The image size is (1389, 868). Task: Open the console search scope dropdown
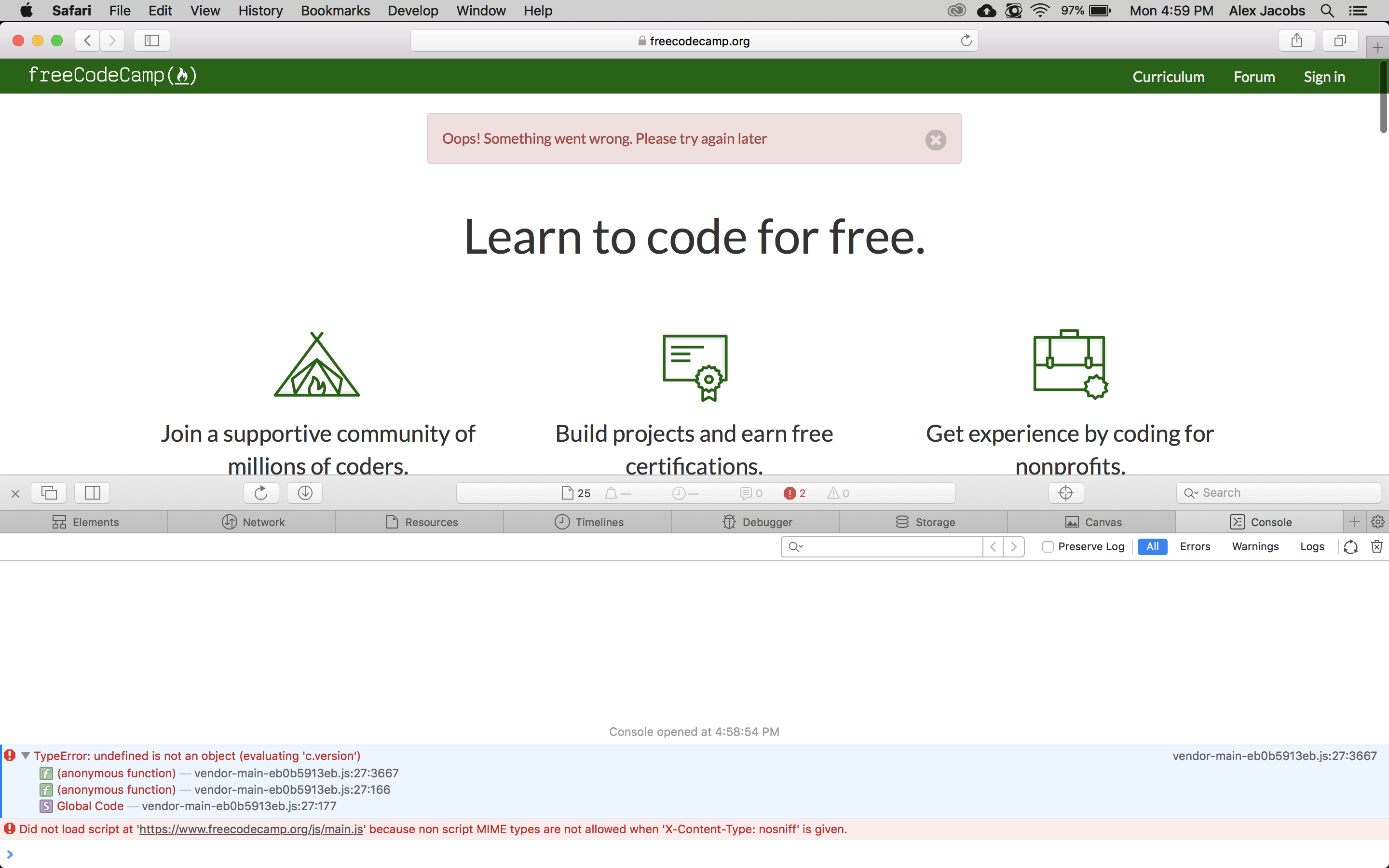click(1191, 492)
